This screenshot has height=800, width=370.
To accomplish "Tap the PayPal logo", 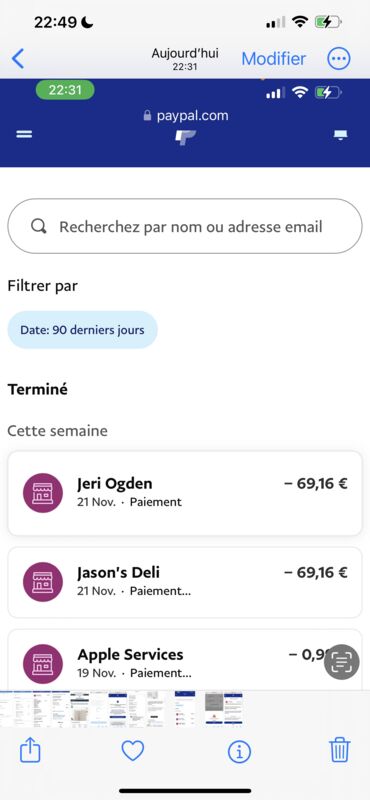I will (x=185, y=137).
